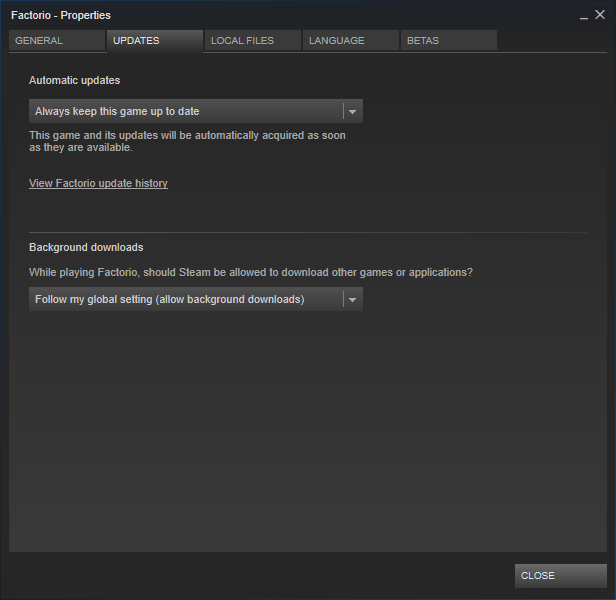Screen dimensions: 616x600
Task: Expand the automatic updates dropdown arrow
Action: [x=352, y=112]
